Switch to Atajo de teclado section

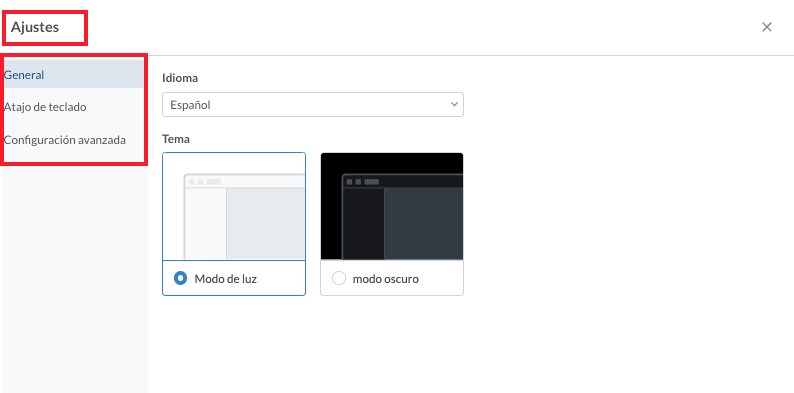click(x=74, y=107)
